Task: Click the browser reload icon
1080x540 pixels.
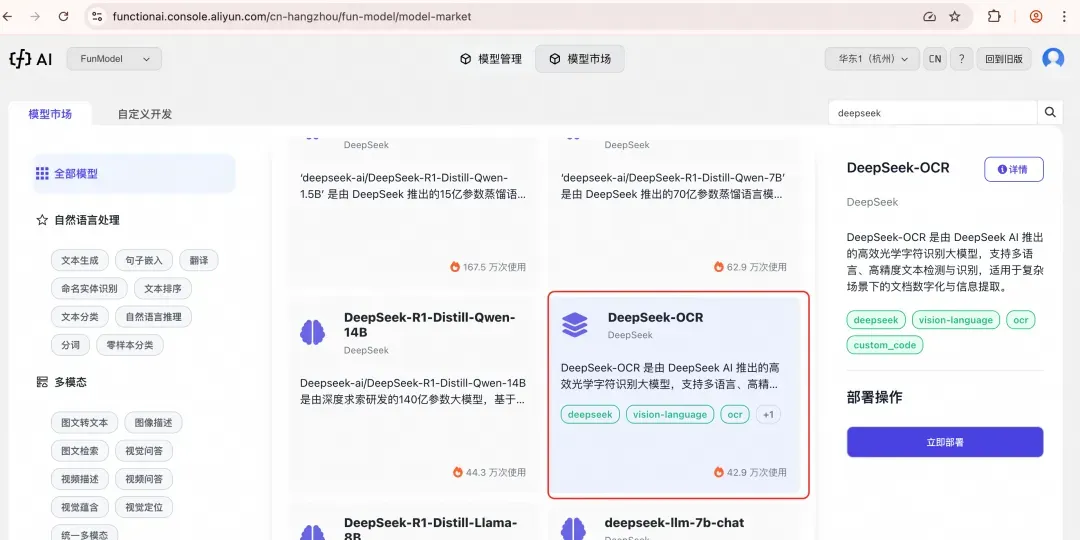Action: (x=63, y=17)
